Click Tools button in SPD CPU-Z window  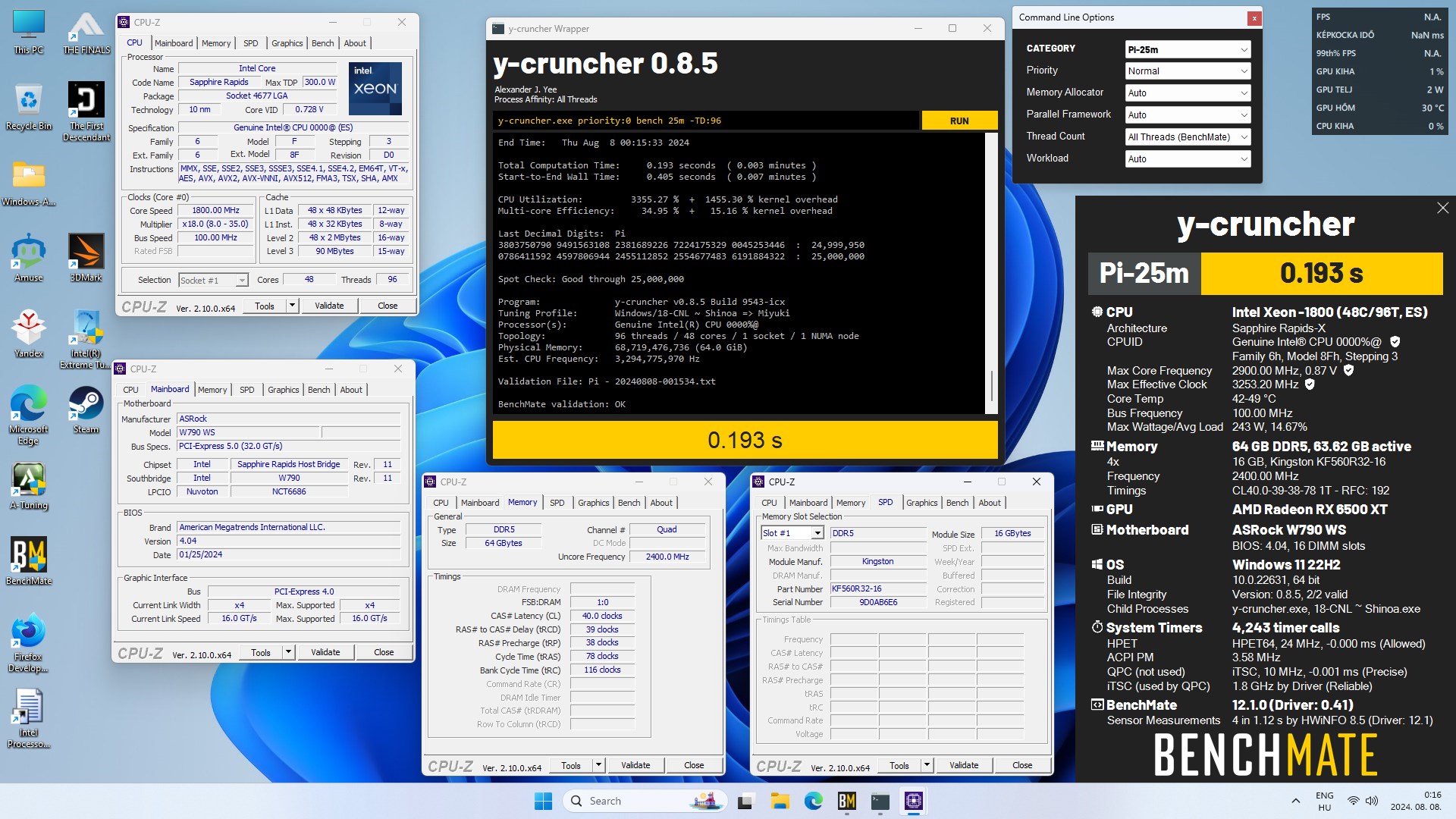pos(899,765)
